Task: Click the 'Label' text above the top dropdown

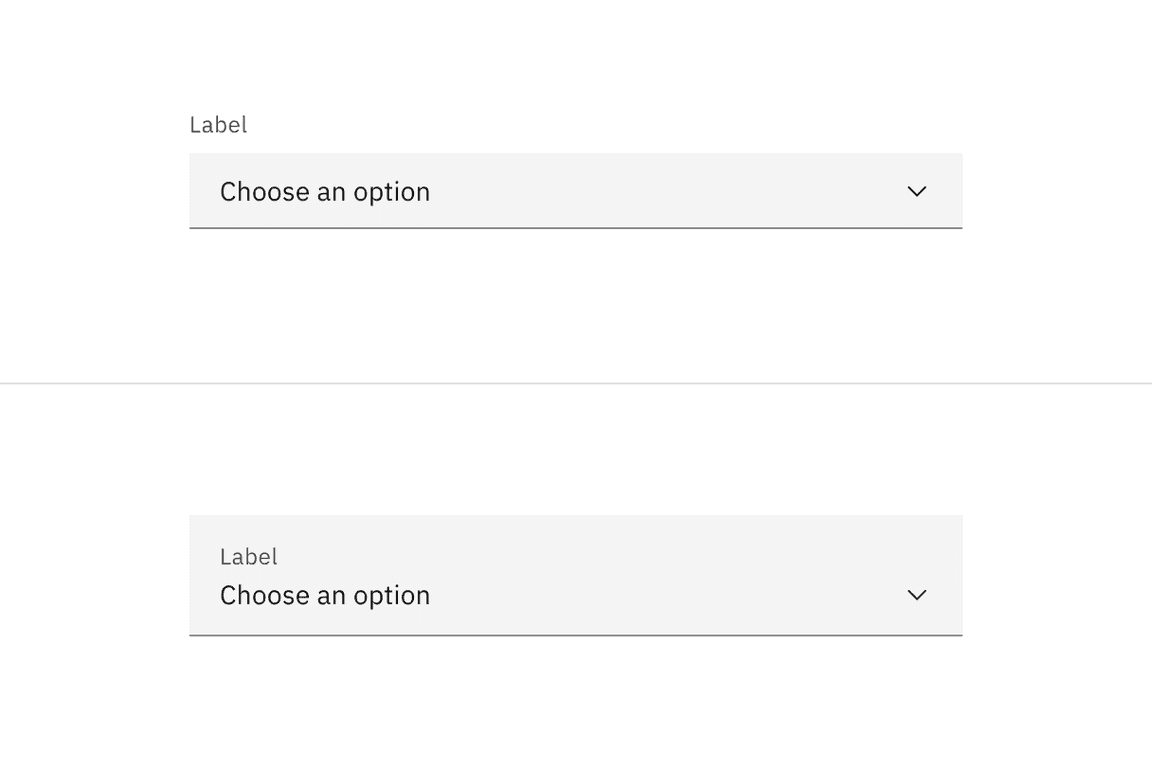Action: pos(218,124)
